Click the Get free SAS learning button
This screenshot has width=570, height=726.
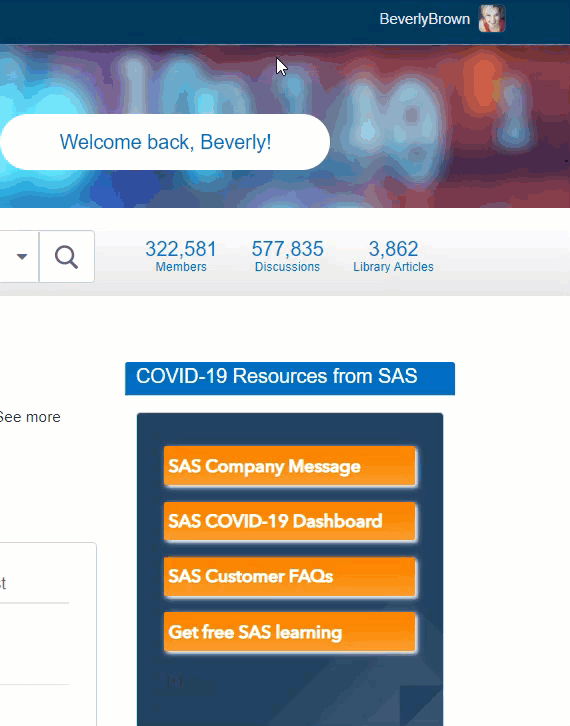[290, 632]
